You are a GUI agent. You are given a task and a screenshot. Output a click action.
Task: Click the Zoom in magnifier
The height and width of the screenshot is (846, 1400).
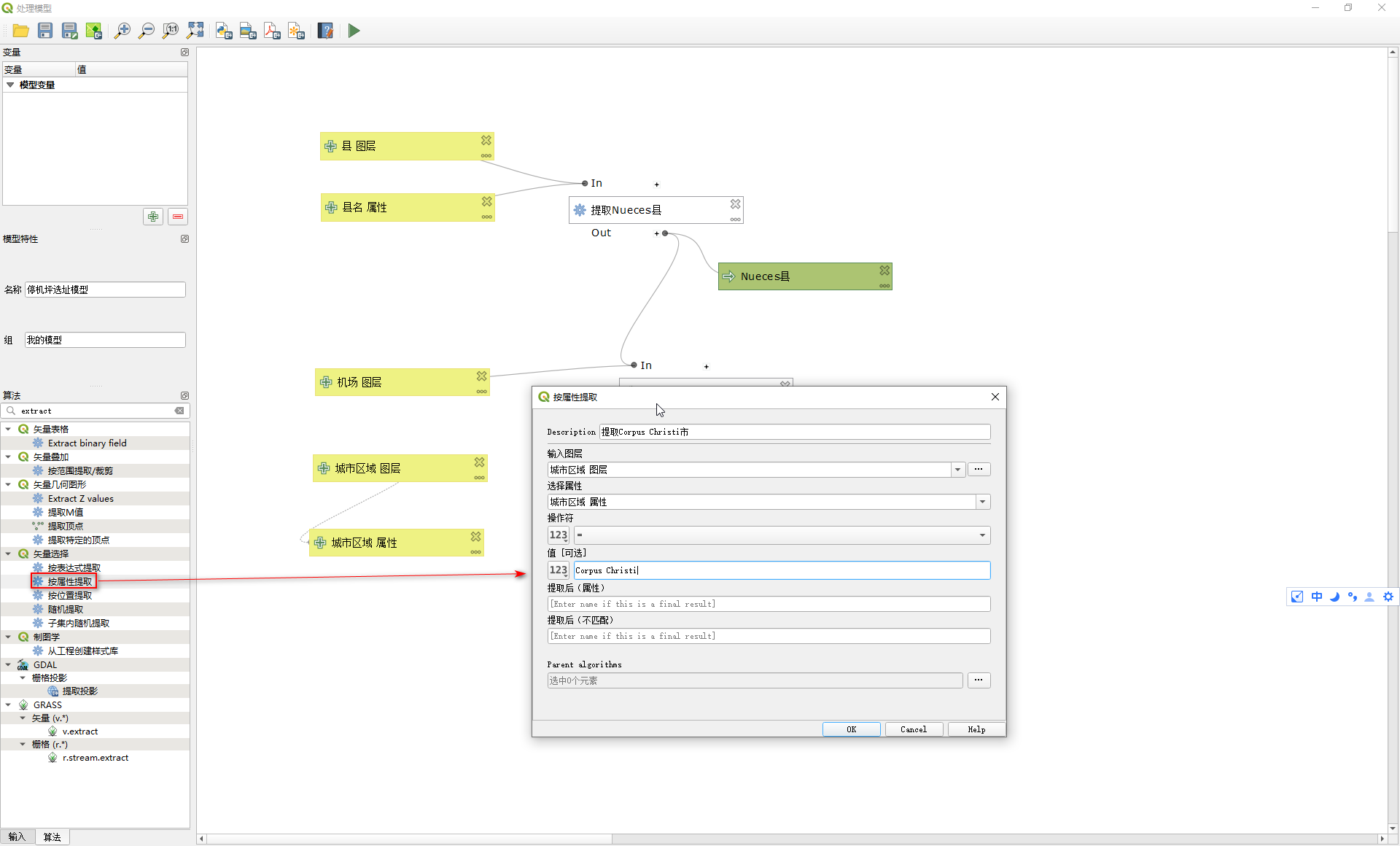tap(122, 31)
